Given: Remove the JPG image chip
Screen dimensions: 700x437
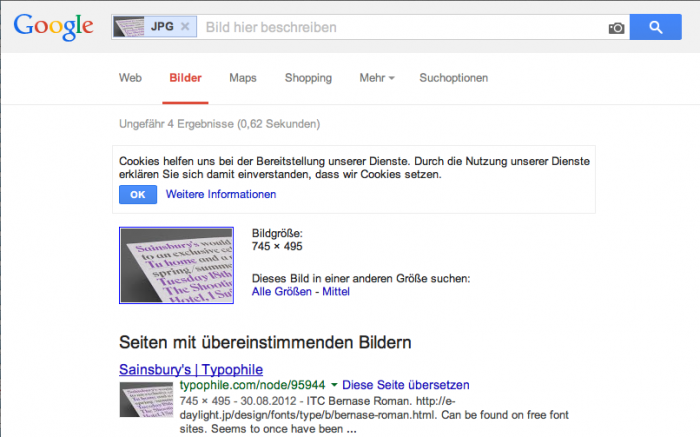Looking at the screenshot, I should [x=185, y=27].
